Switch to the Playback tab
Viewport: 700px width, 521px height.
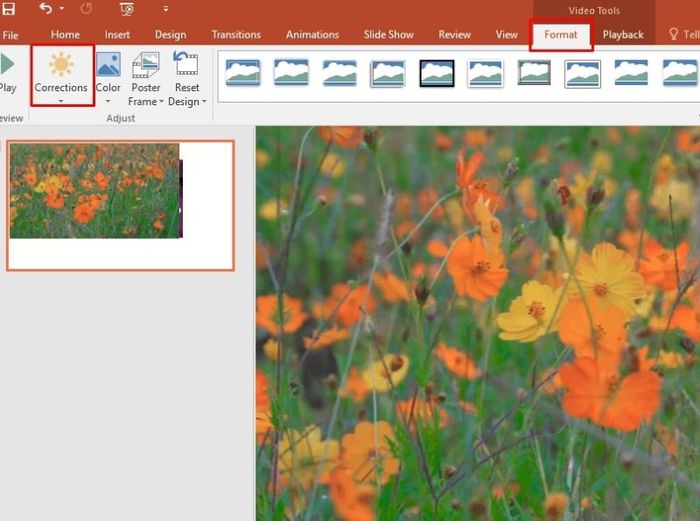pos(623,35)
